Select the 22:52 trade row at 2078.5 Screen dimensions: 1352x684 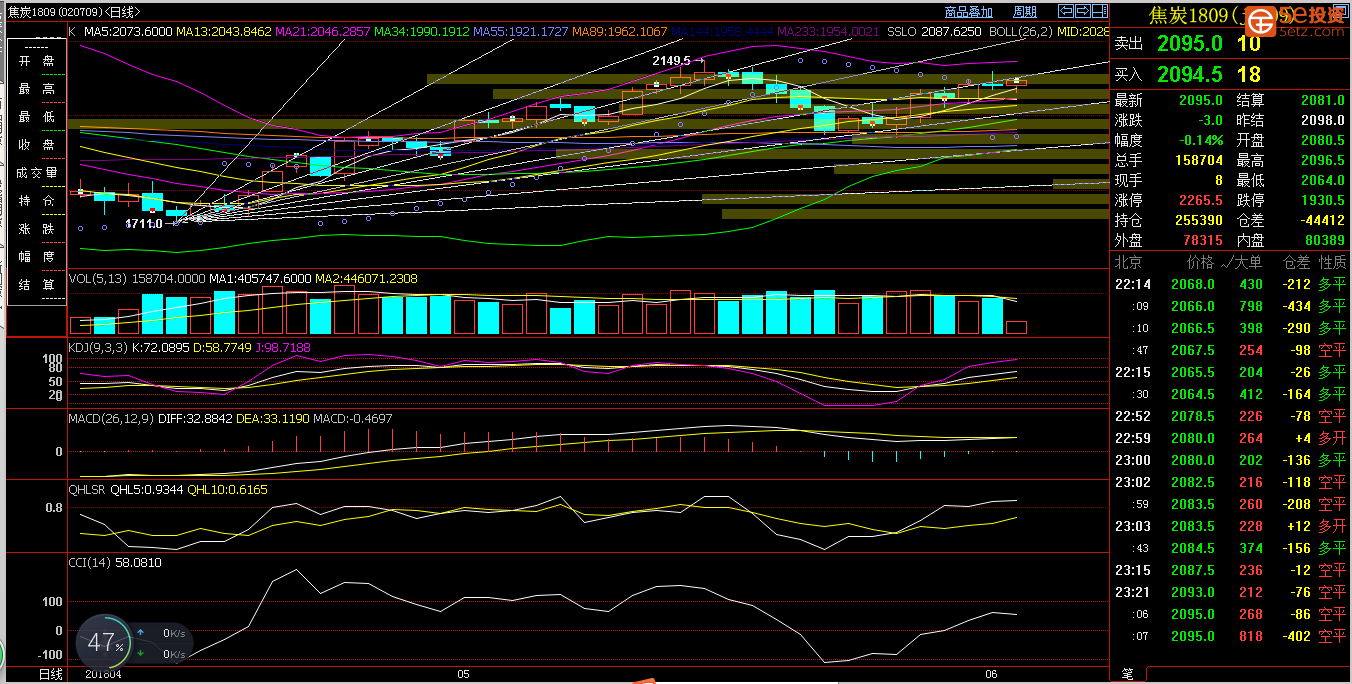(1230, 416)
